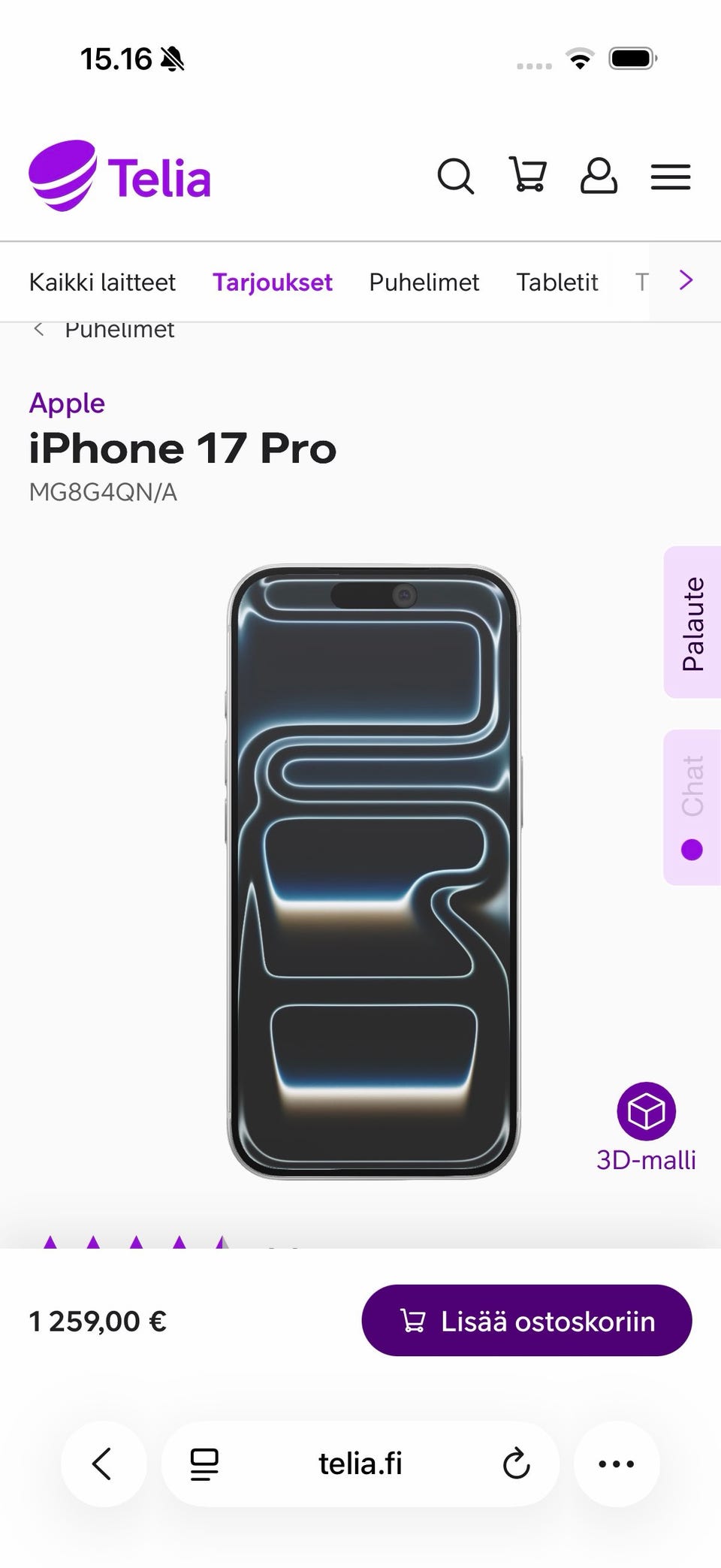Viewport: 721px width, 1568px height.
Task: Open the Tabletit category tab
Action: [x=557, y=282]
